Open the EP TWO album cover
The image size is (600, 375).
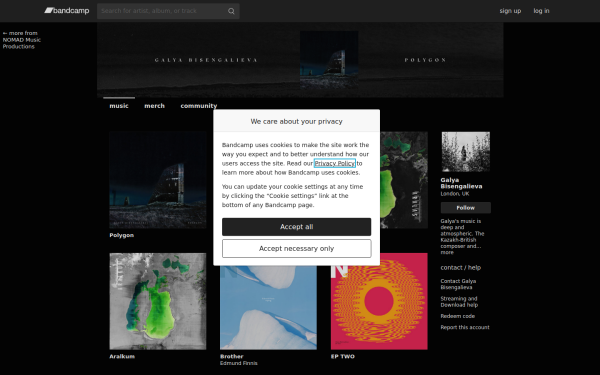point(379,301)
